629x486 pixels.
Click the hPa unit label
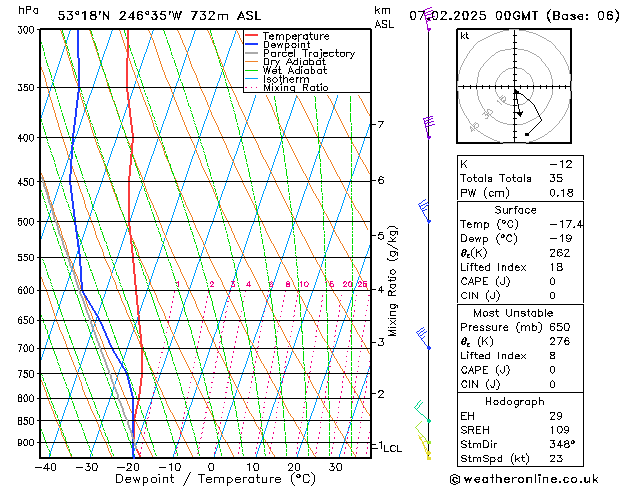point(28,10)
